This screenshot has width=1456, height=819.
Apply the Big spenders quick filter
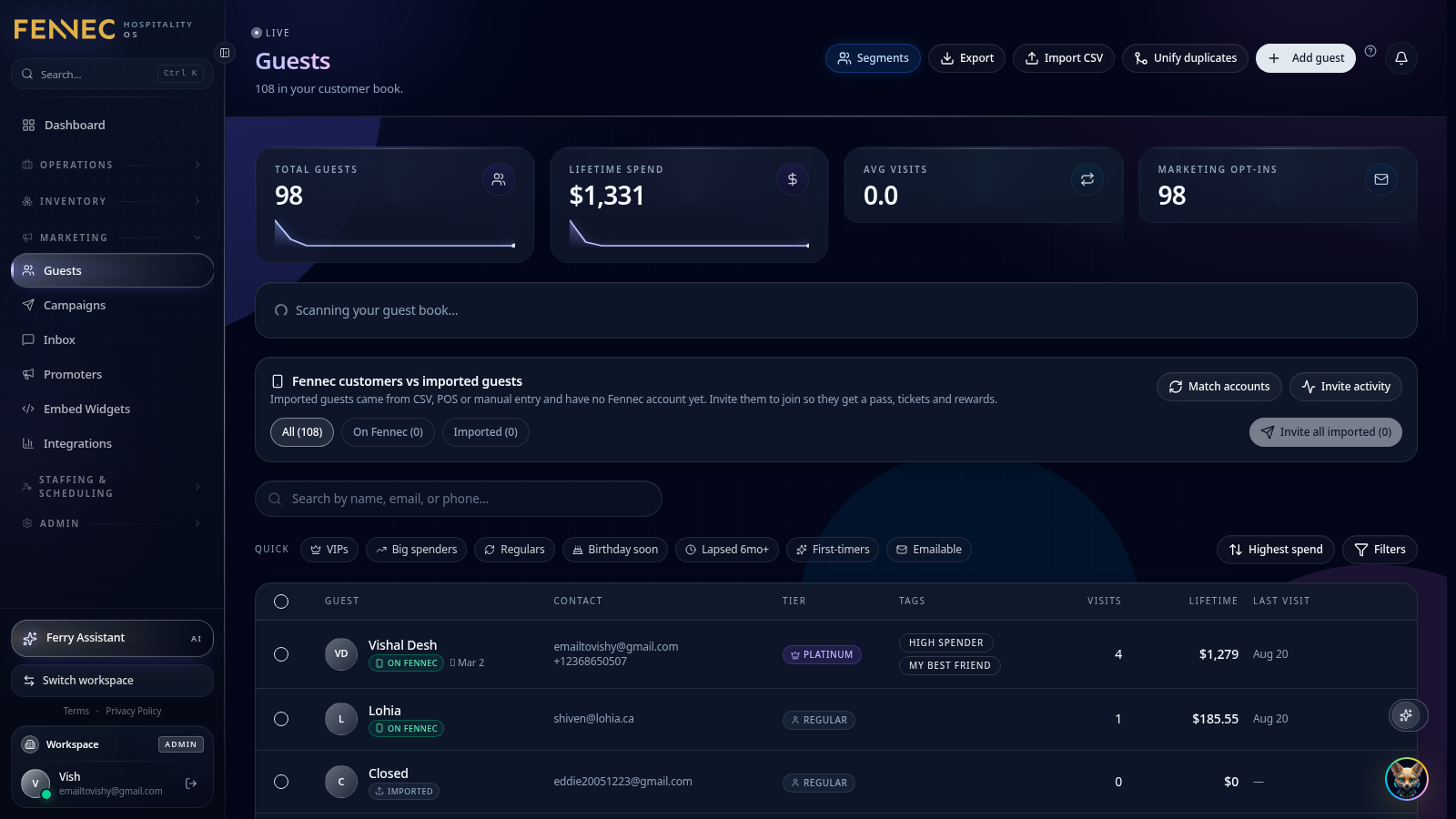(x=417, y=550)
